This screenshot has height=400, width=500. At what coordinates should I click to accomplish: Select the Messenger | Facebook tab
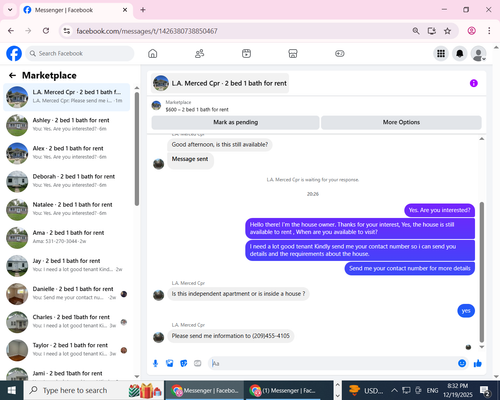coord(76,10)
